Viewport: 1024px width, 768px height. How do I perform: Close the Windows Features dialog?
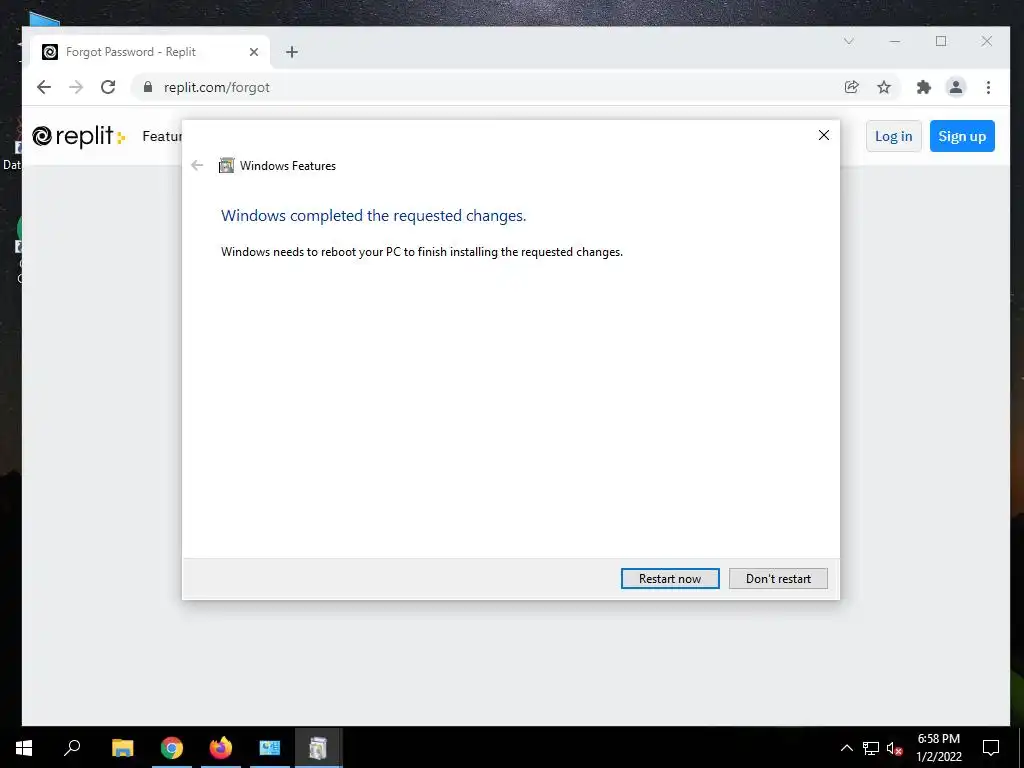coord(824,135)
